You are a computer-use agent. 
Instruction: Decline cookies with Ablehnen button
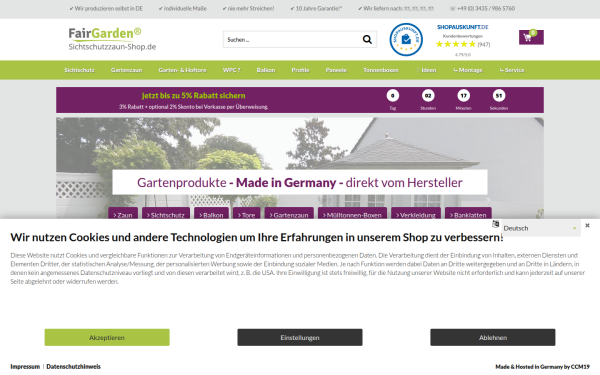point(492,338)
